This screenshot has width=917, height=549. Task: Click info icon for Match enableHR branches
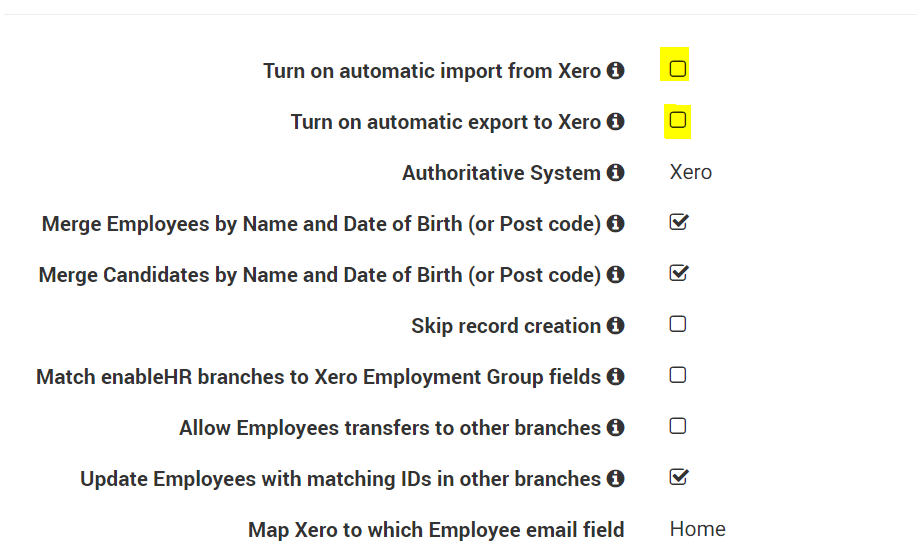pyautogui.click(x=616, y=377)
